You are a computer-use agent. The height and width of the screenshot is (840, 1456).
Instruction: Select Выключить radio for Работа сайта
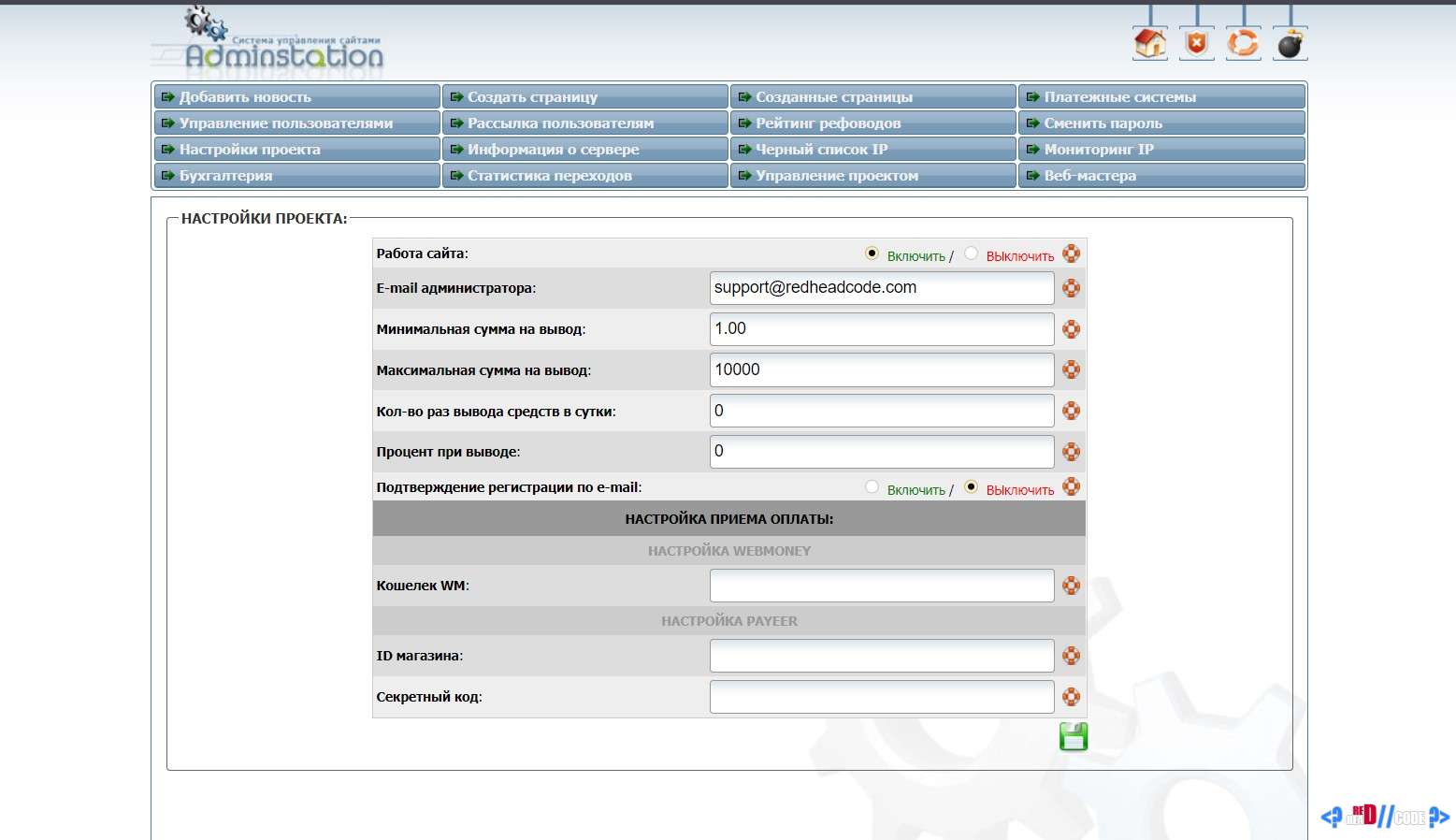(x=971, y=253)
